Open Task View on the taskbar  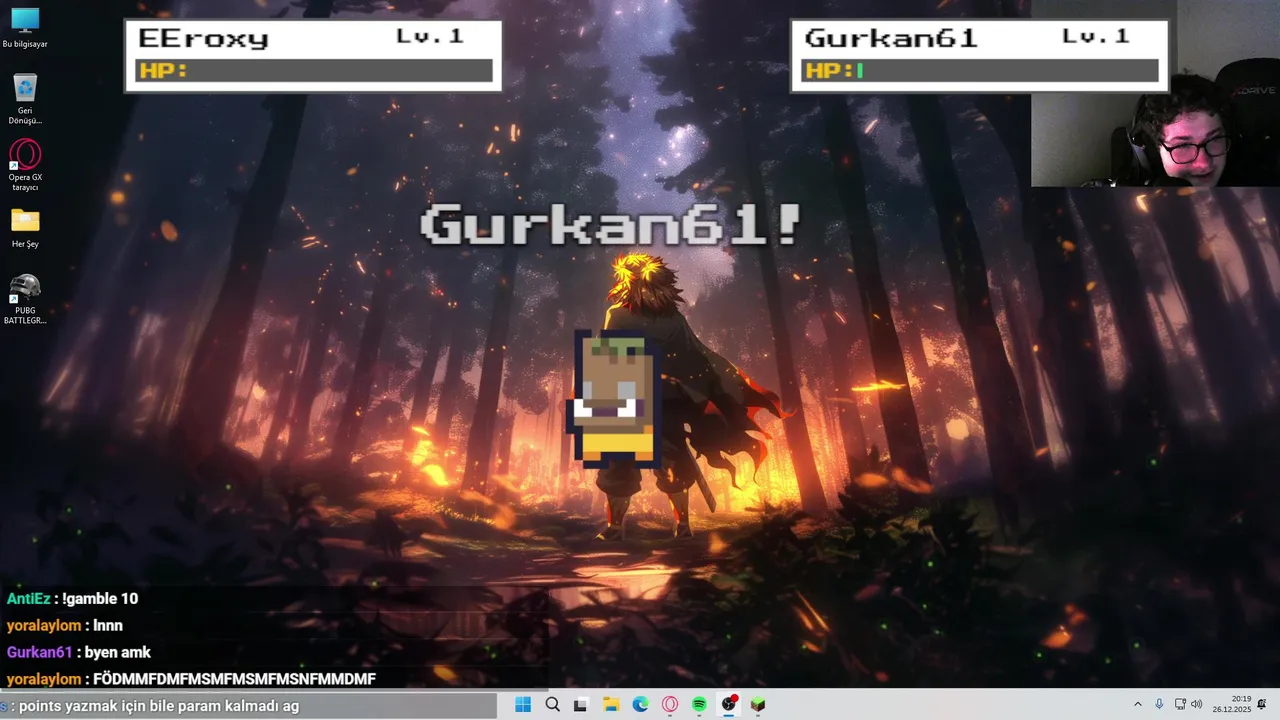point(581,705)
